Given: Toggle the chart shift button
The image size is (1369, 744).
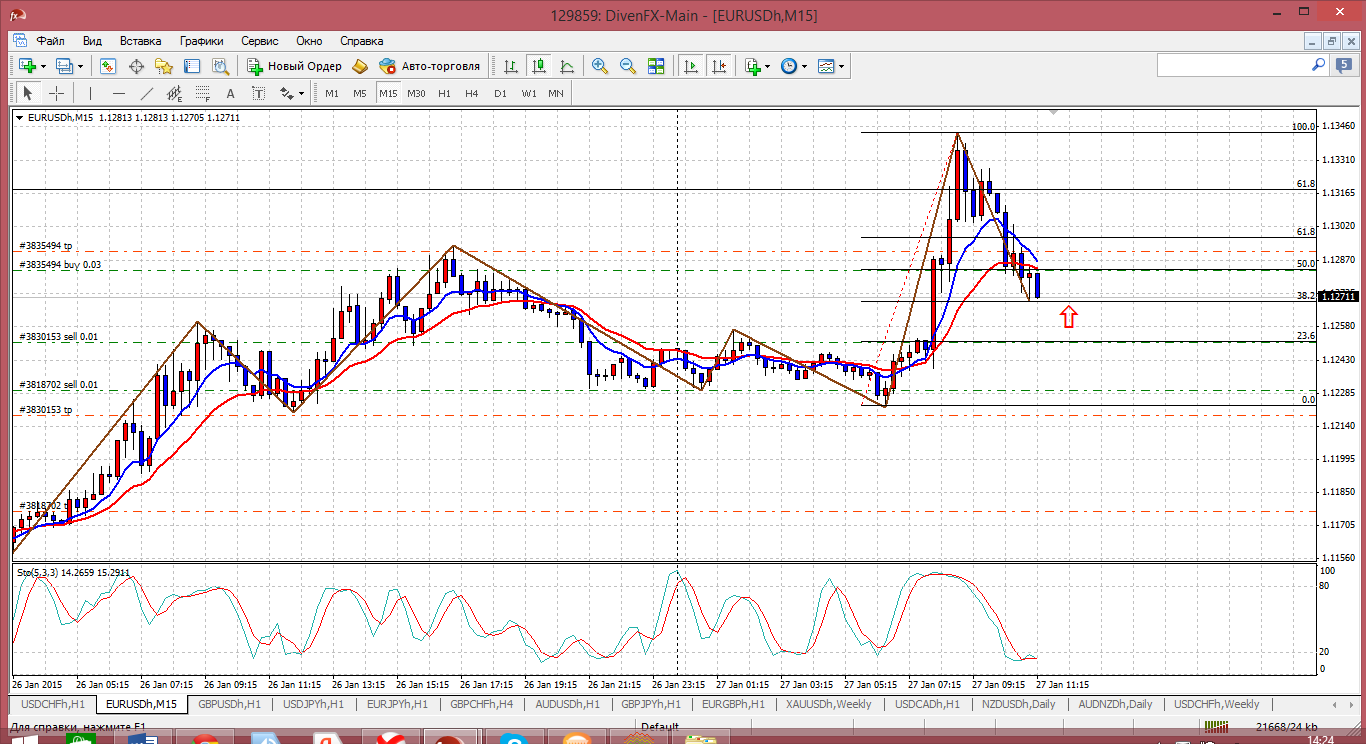Looking at the screenshot, I should point(718,66).
